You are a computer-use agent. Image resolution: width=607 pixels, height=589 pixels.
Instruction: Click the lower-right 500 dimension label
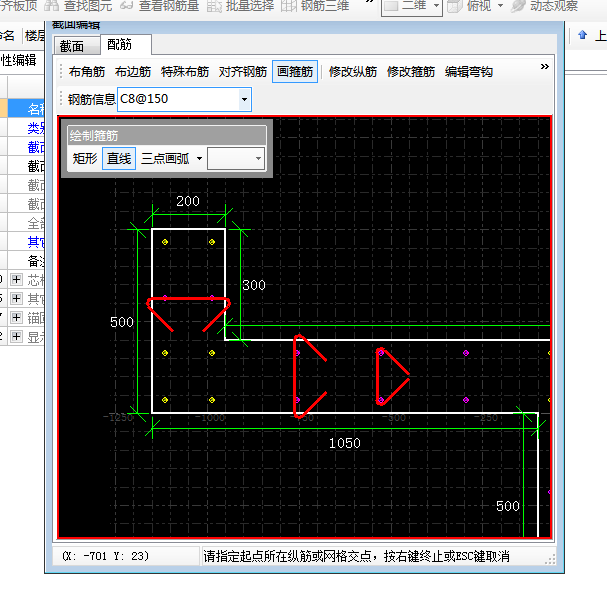tap(508, 506)
